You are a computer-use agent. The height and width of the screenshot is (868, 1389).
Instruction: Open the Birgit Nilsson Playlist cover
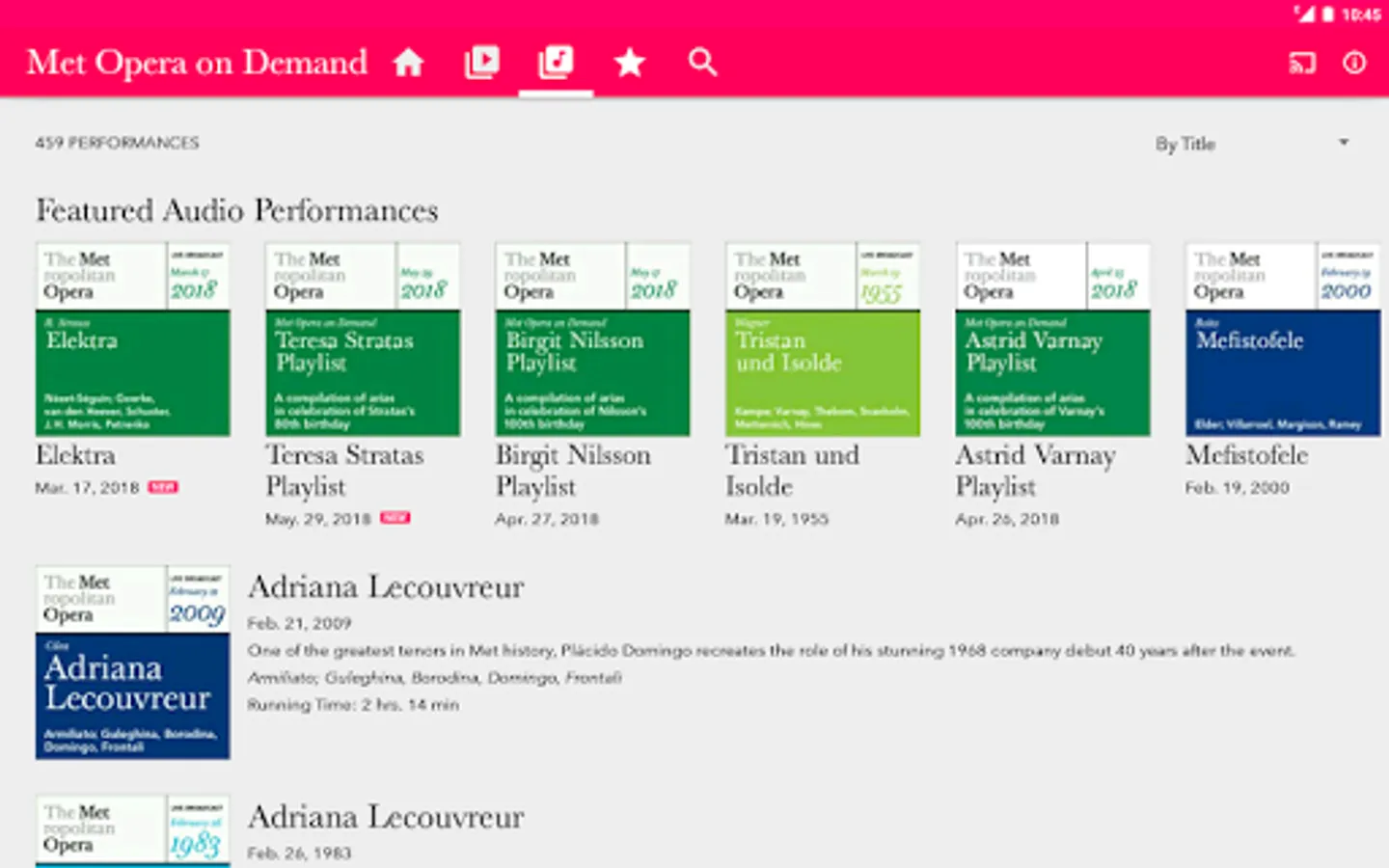click(x=592, y=339)
